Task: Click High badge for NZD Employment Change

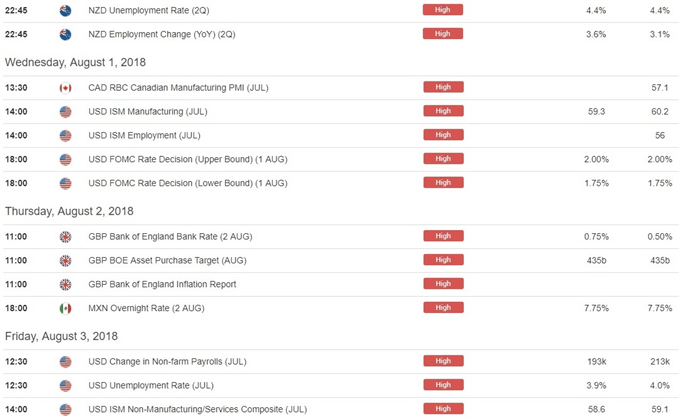Action: click(x=443, y=34)
